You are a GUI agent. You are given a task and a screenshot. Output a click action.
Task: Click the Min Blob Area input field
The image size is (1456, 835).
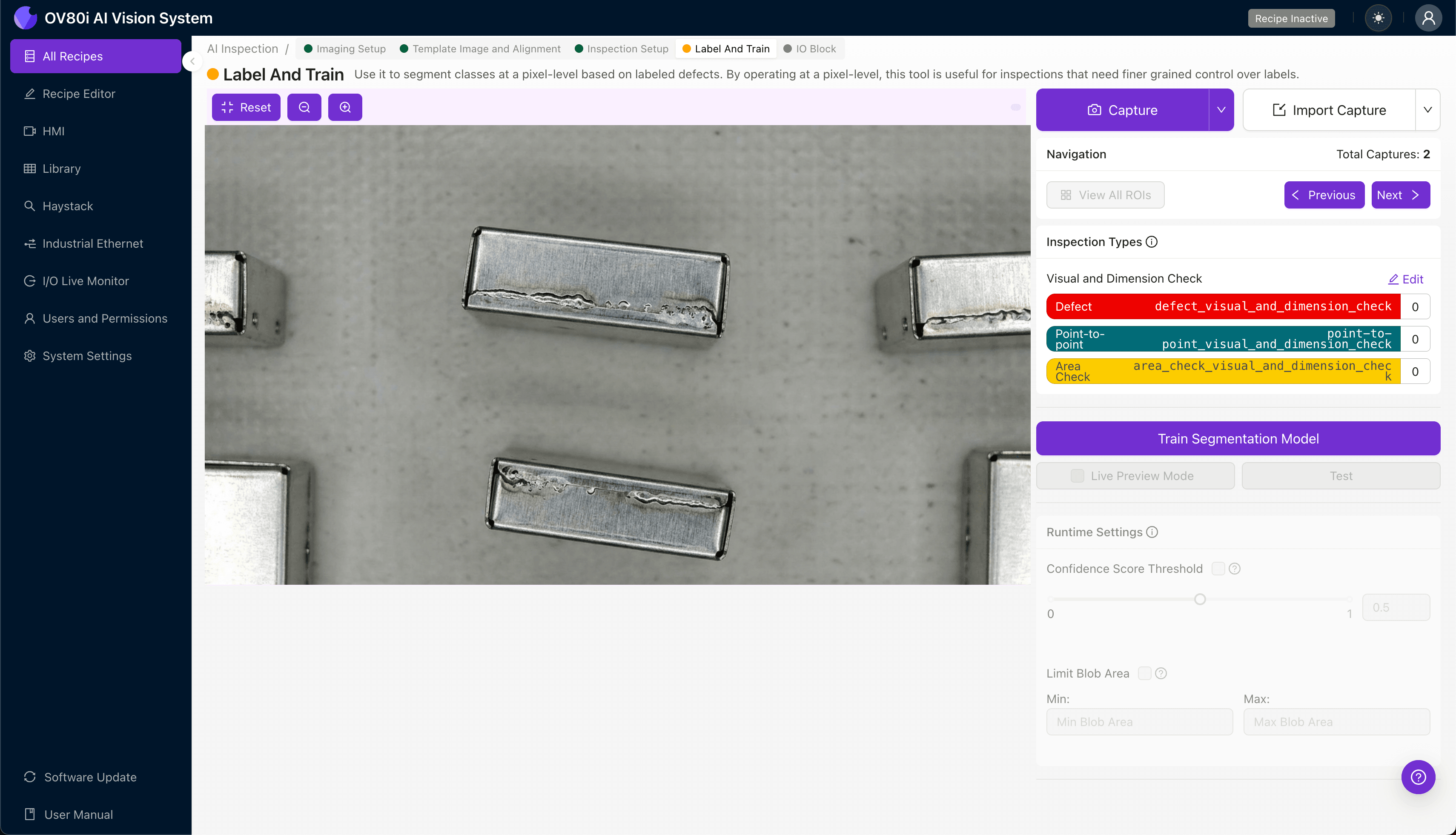[x=1139, y=721]
